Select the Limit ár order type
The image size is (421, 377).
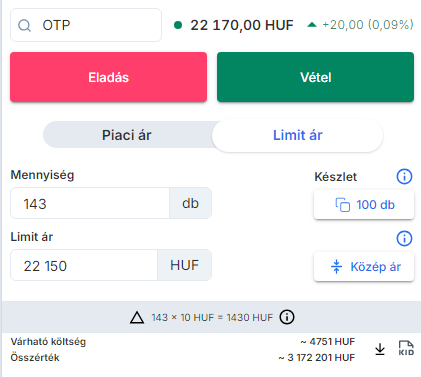(298, 135)
